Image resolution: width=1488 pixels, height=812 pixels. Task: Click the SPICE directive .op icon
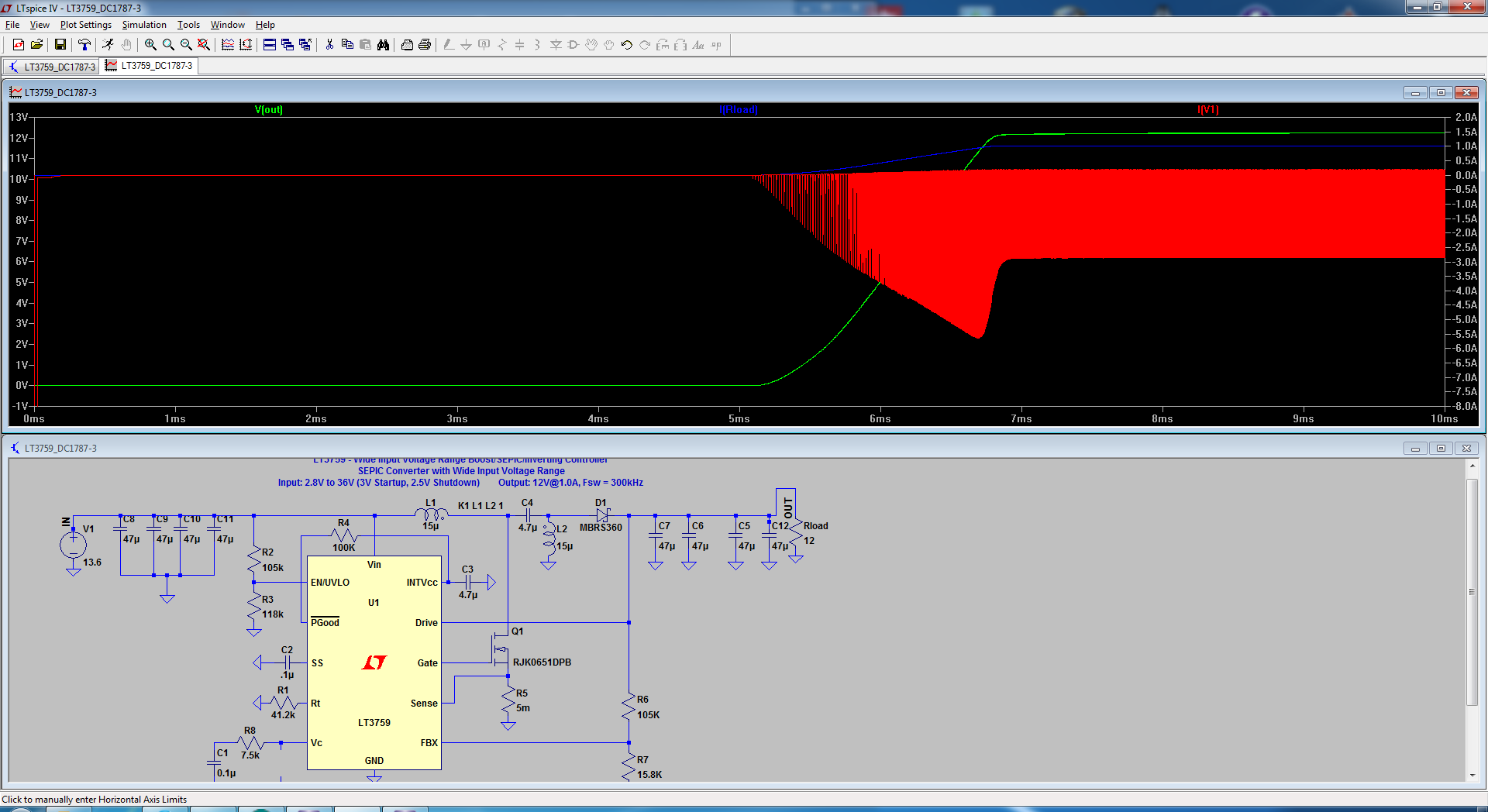point(716,45)
